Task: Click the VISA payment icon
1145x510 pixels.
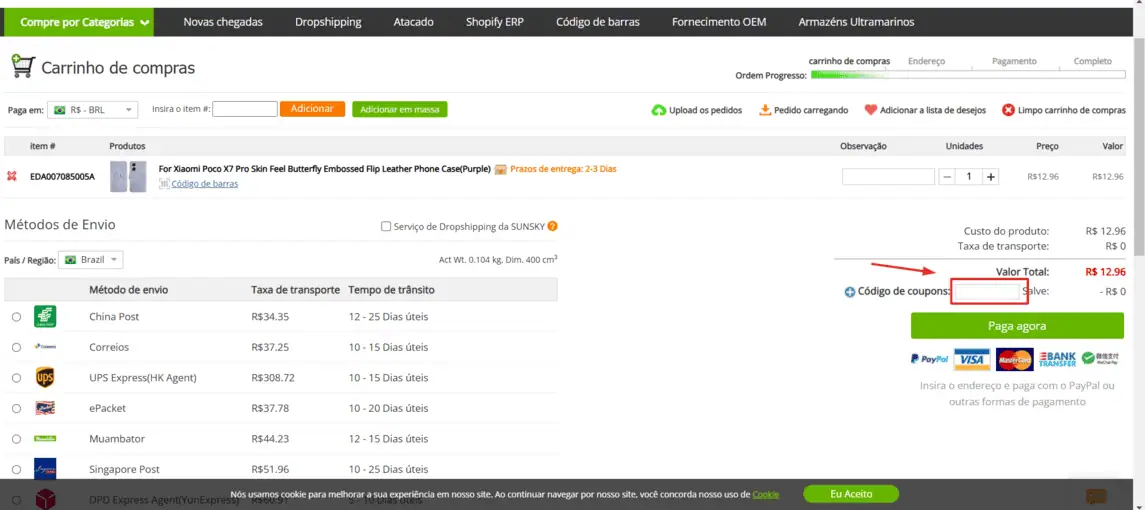Action: click(x=972, y=359)
